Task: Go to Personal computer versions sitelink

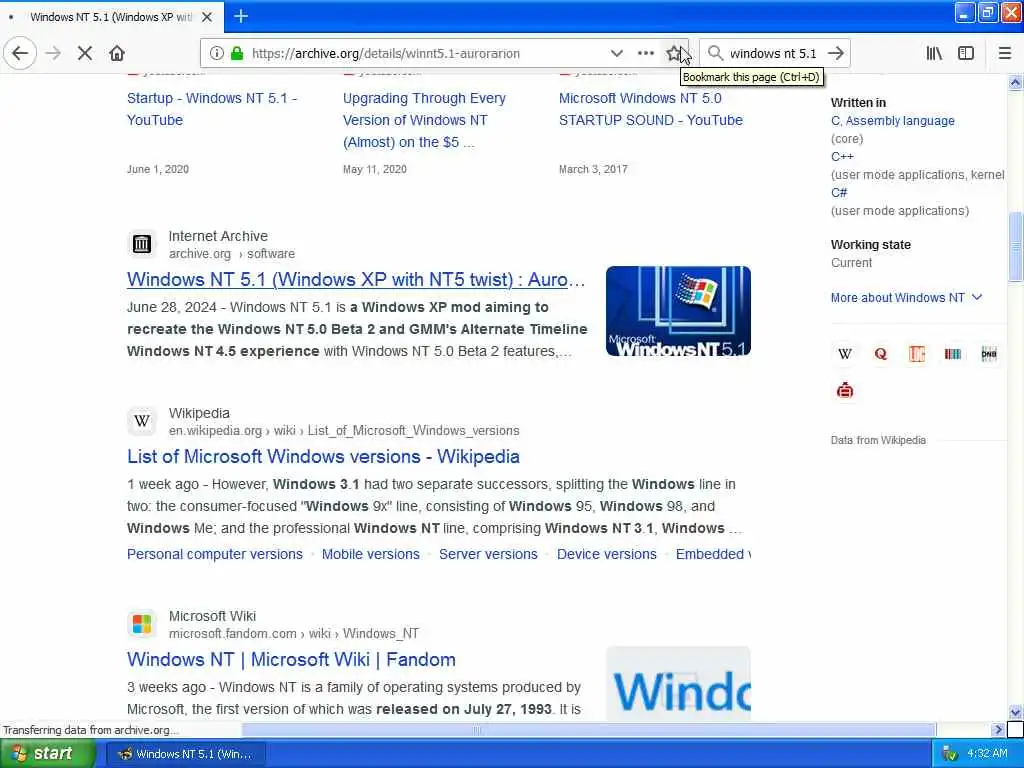Action: [215, 554]
